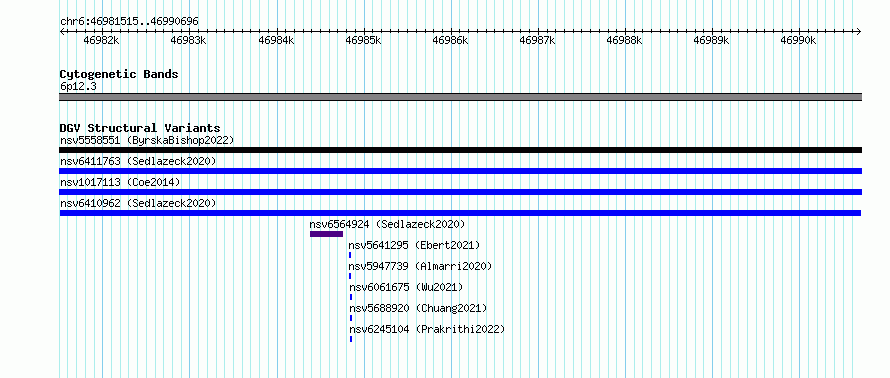Open the nsv6410962 (Sedlazeck2020) label
This screenshot has height=378, width=890.
pyautogui.click(x=138, y=203)
